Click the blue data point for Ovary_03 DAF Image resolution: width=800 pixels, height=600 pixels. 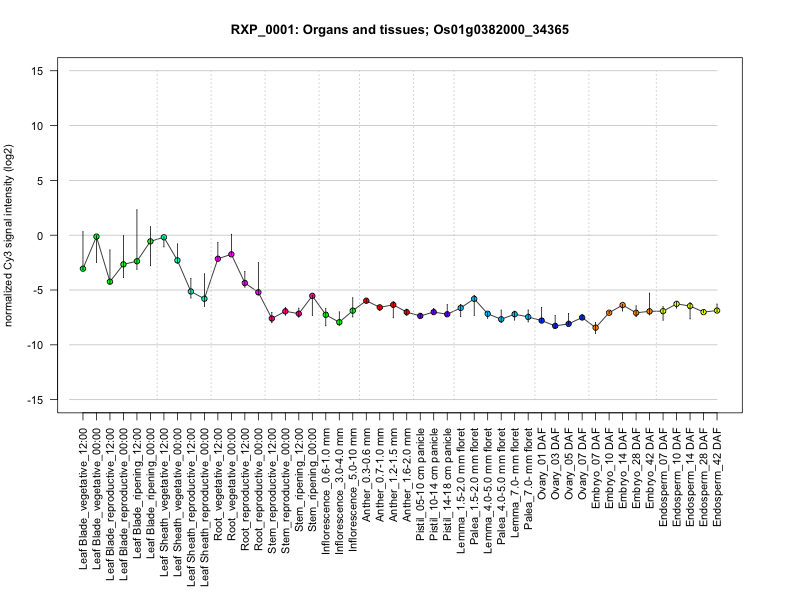555,326
